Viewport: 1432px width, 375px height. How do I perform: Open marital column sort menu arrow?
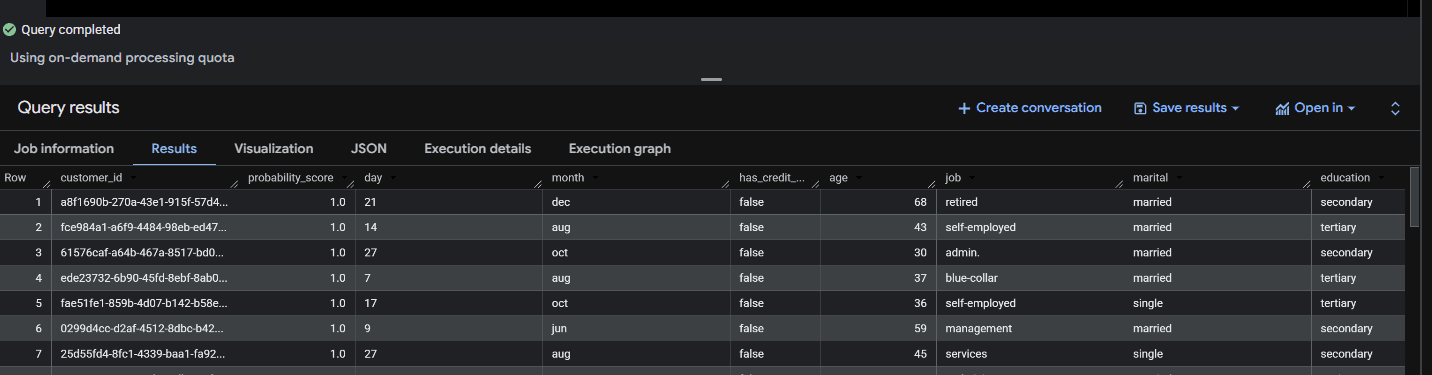1179,178
